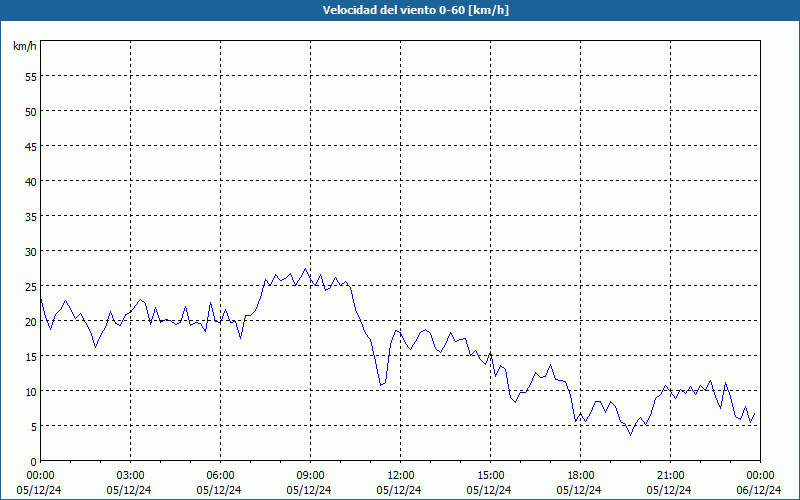Select the 20 y-axis value
Image resolution: width=800 pixels, height=500 pixels.
31,322
